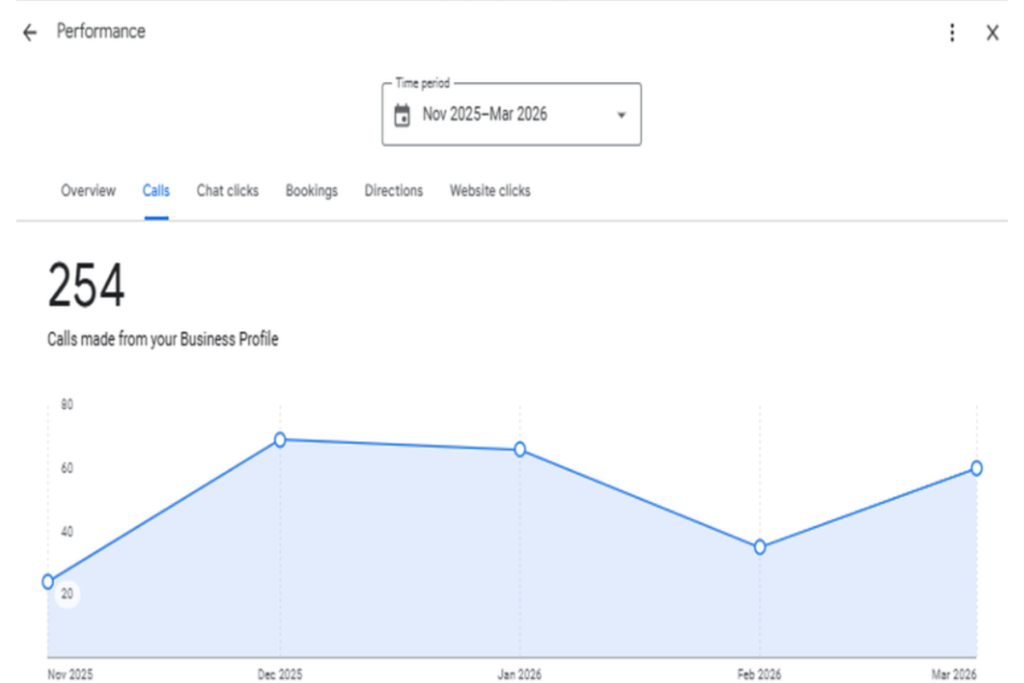Switch to the Bookings tab
This screenshot has width=1024, height=683.
(x=312, y=191)
